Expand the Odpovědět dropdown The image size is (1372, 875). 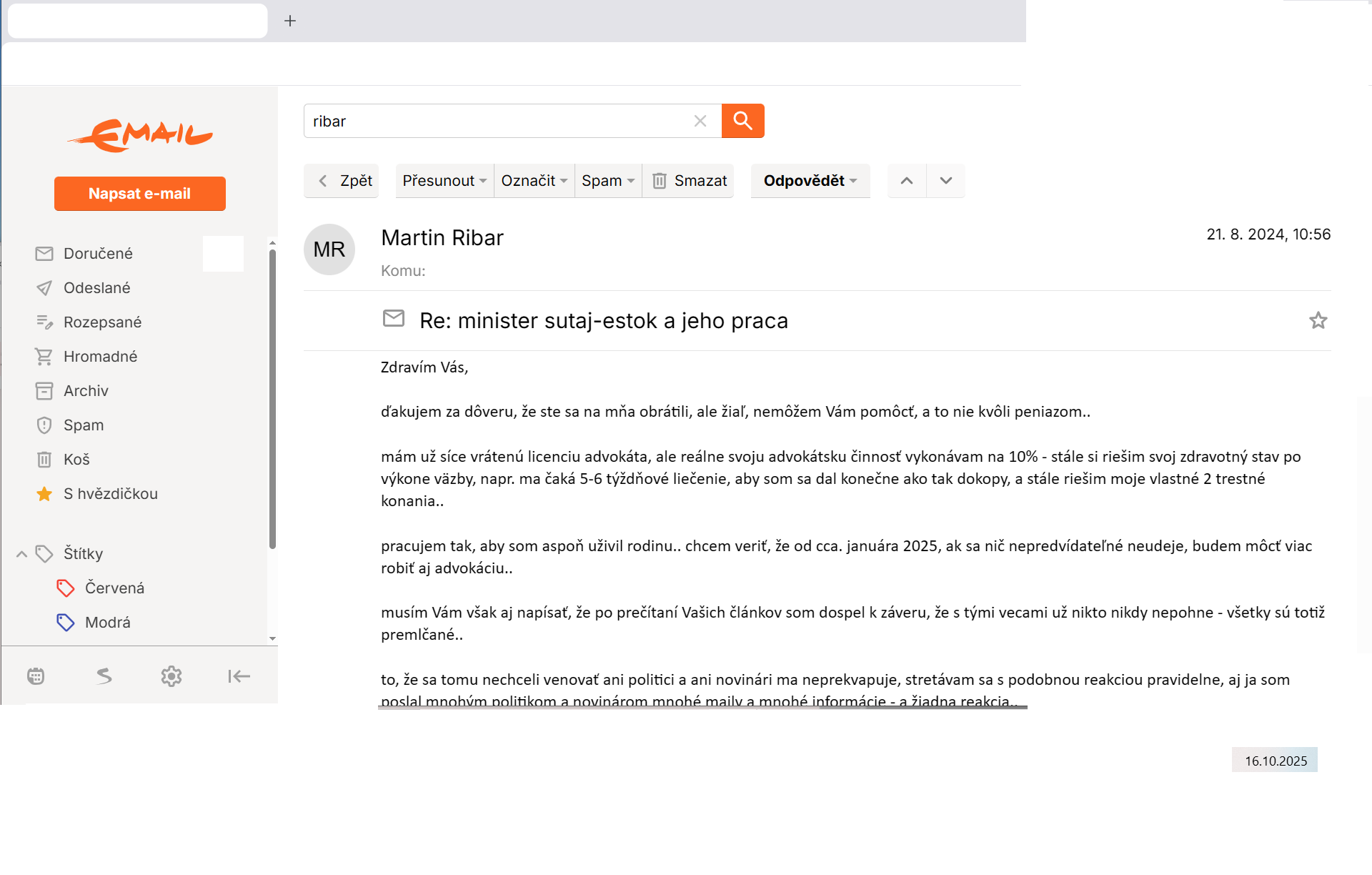(x=810, y=181)
